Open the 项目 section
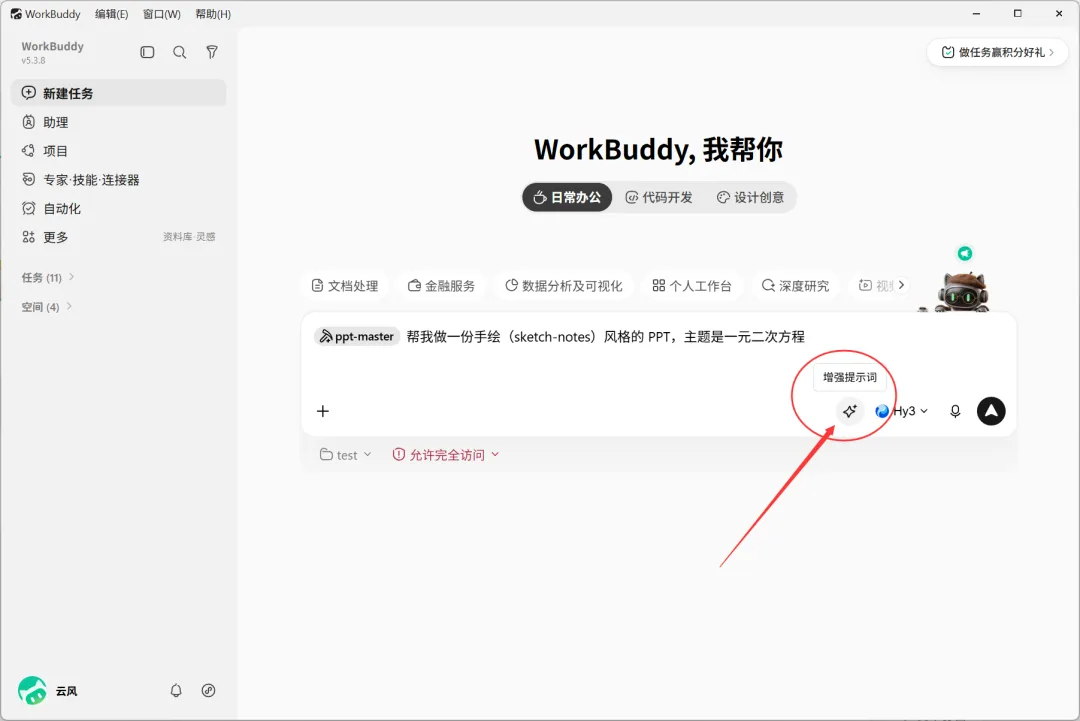1080x721 pixels. point(118,151)
